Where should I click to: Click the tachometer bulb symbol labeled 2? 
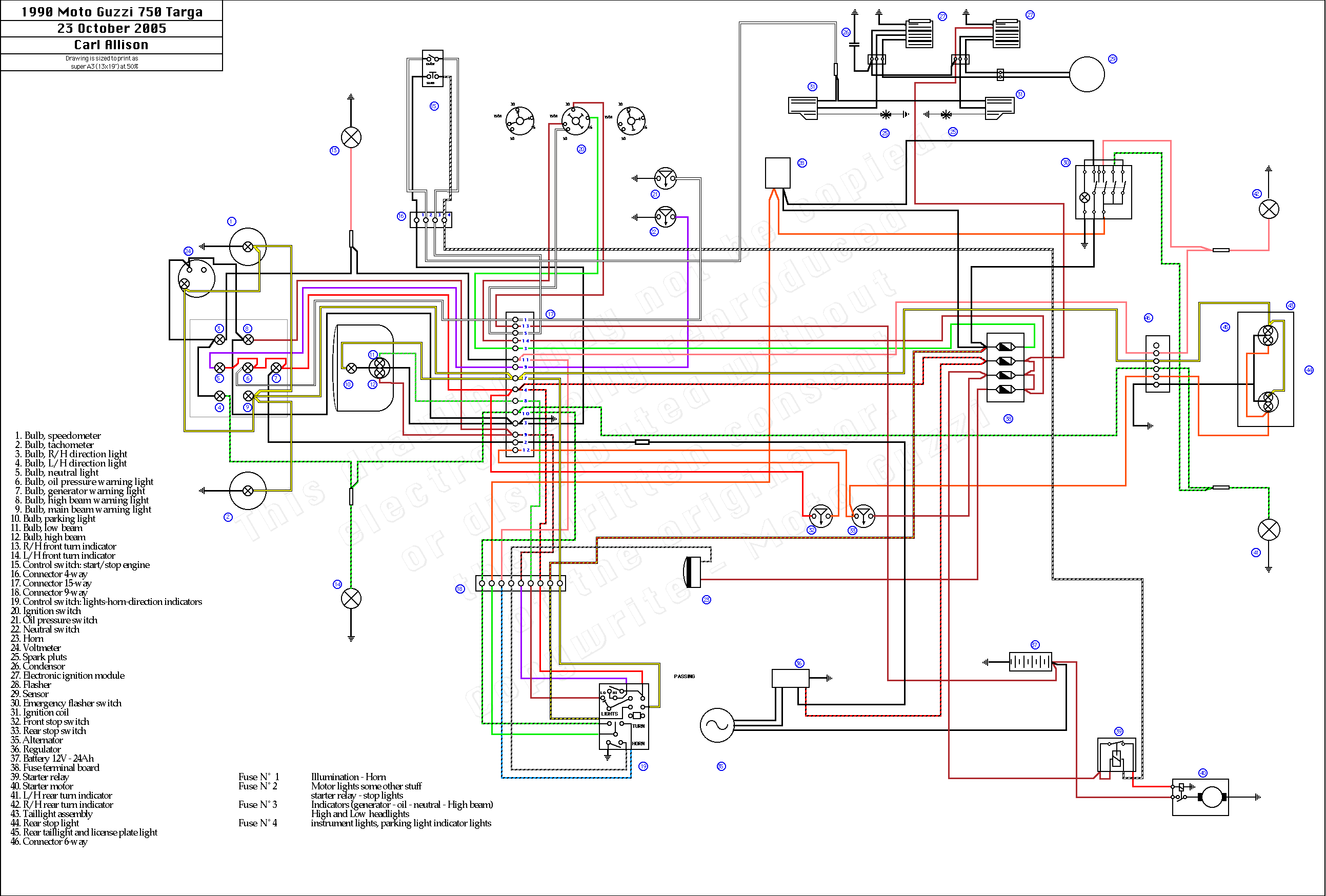(248, 491)
